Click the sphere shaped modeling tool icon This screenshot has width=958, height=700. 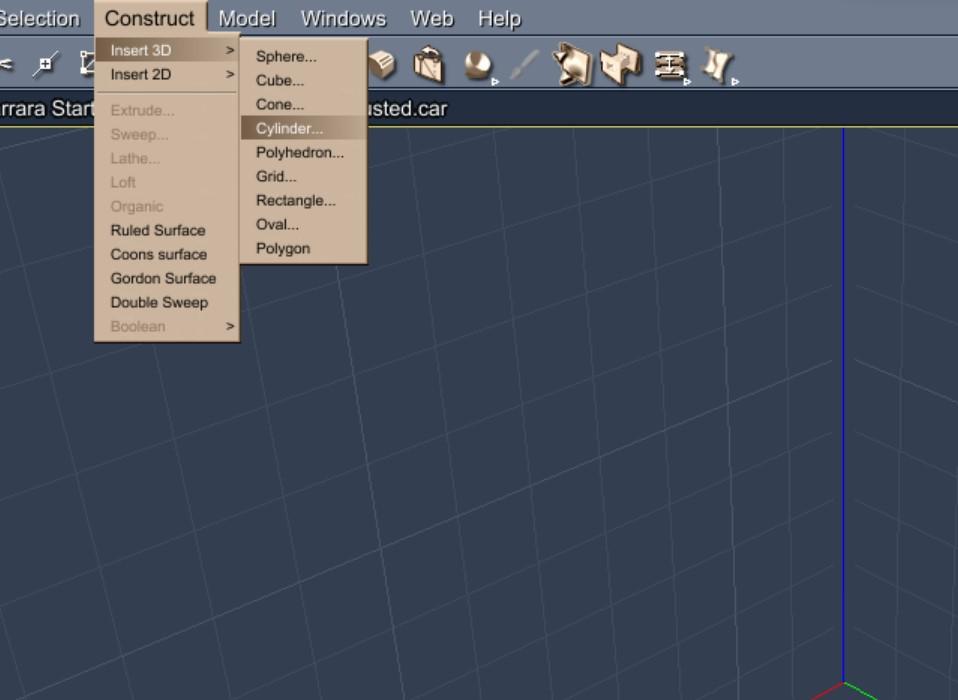(x=478, y=65)
